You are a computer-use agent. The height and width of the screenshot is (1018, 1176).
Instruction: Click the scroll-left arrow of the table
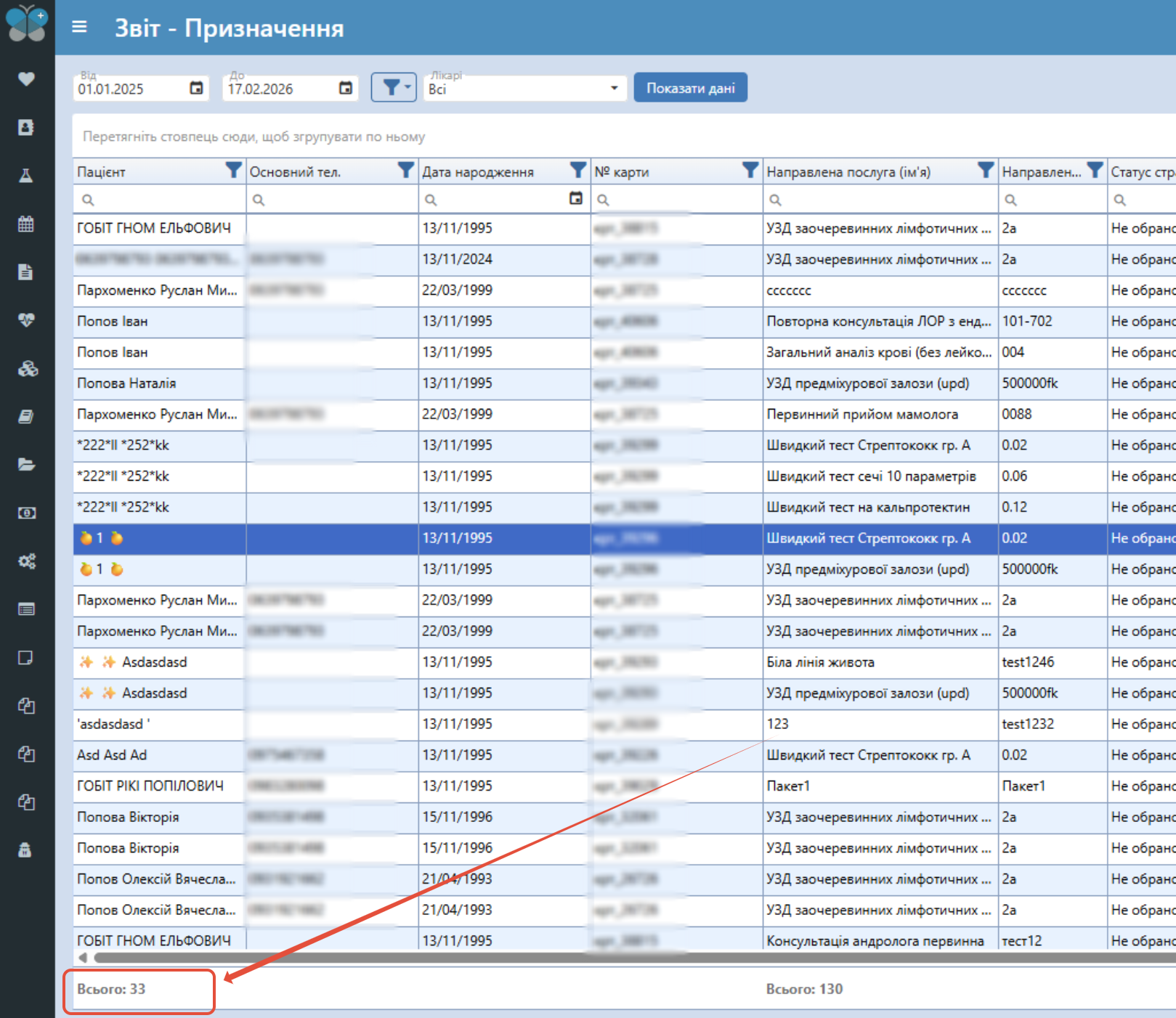(x=82, y=958)
